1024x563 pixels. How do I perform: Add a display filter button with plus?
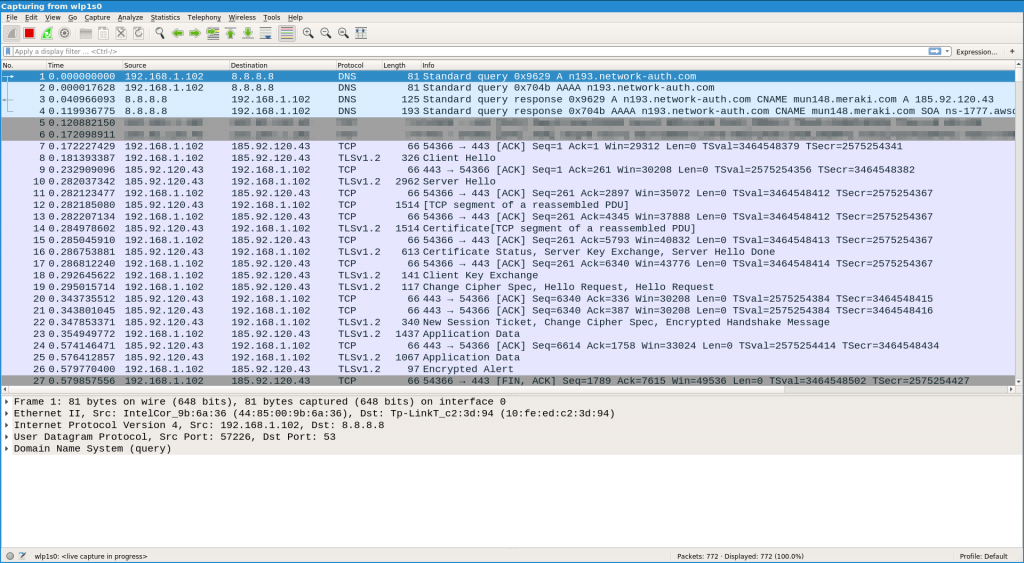coord(1012,52)
